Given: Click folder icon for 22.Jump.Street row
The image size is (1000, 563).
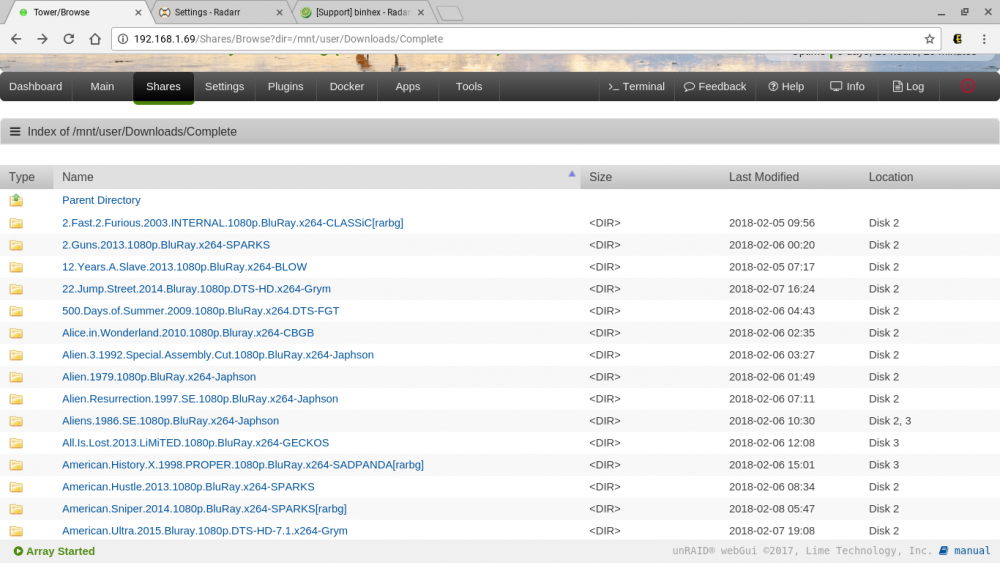Looking at the screenshot, I should (16, 289).
